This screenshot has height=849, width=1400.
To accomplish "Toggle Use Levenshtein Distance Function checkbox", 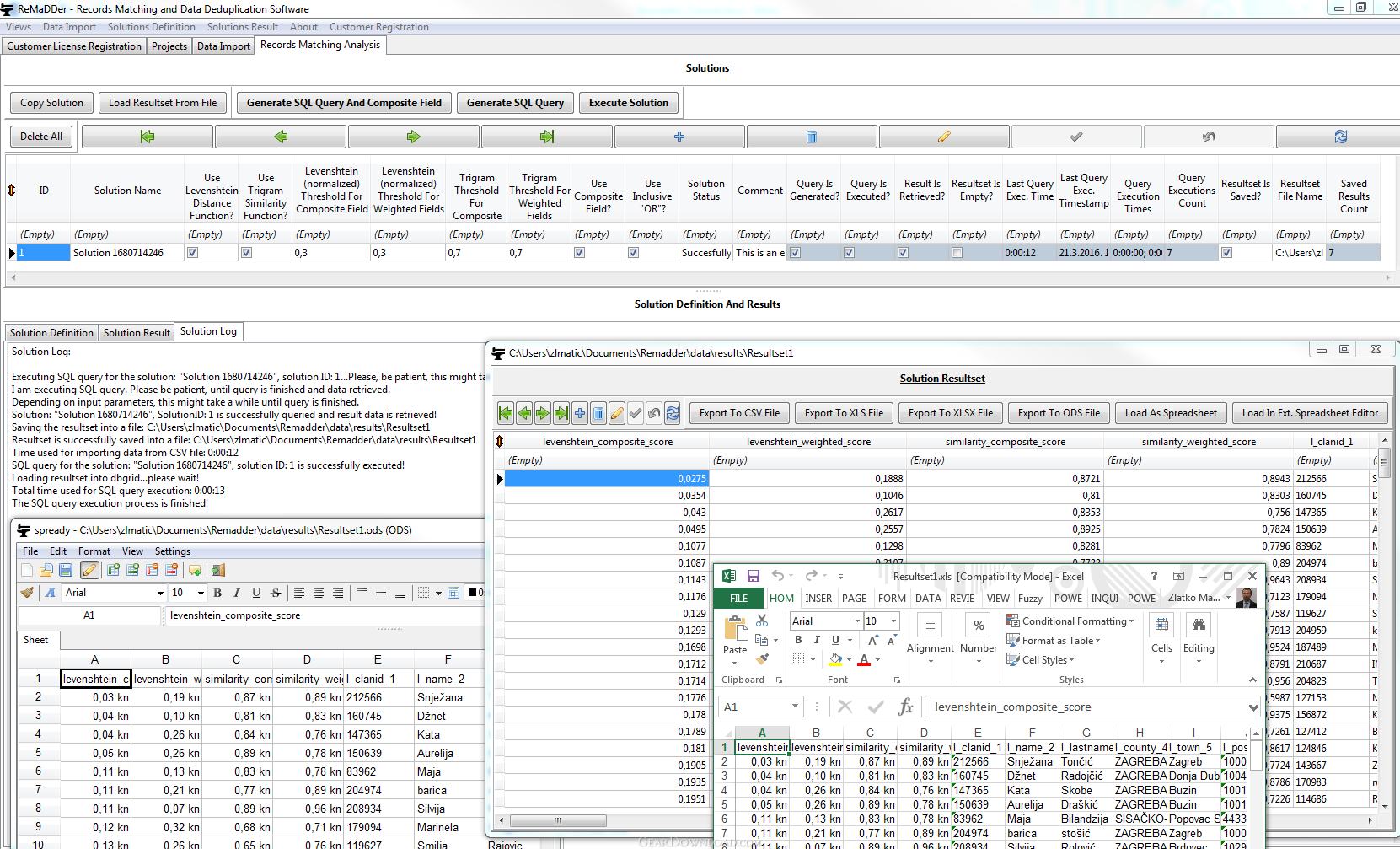I will (x=193, y=253).
